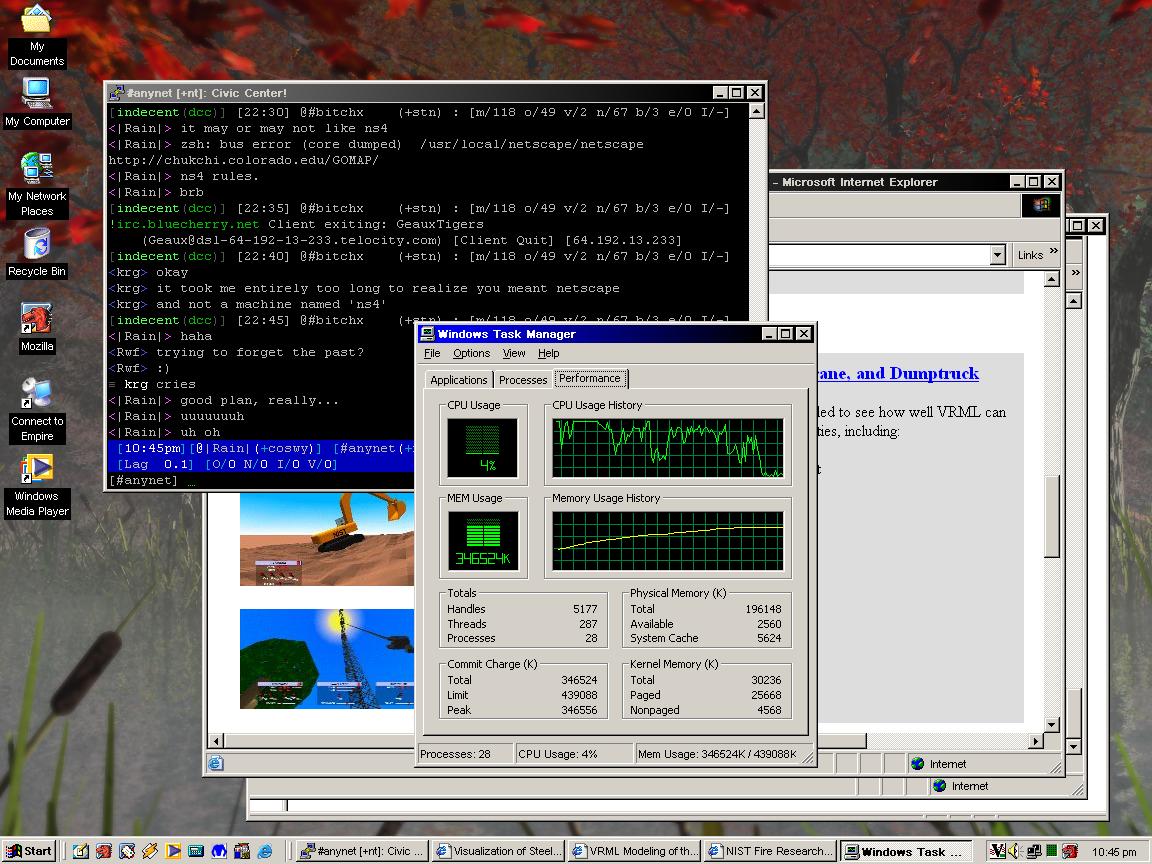Image resolution: width=1152 pixels, height=864 pixels.
Task: Switch to the Processes tab
Action: coord(523,380)
